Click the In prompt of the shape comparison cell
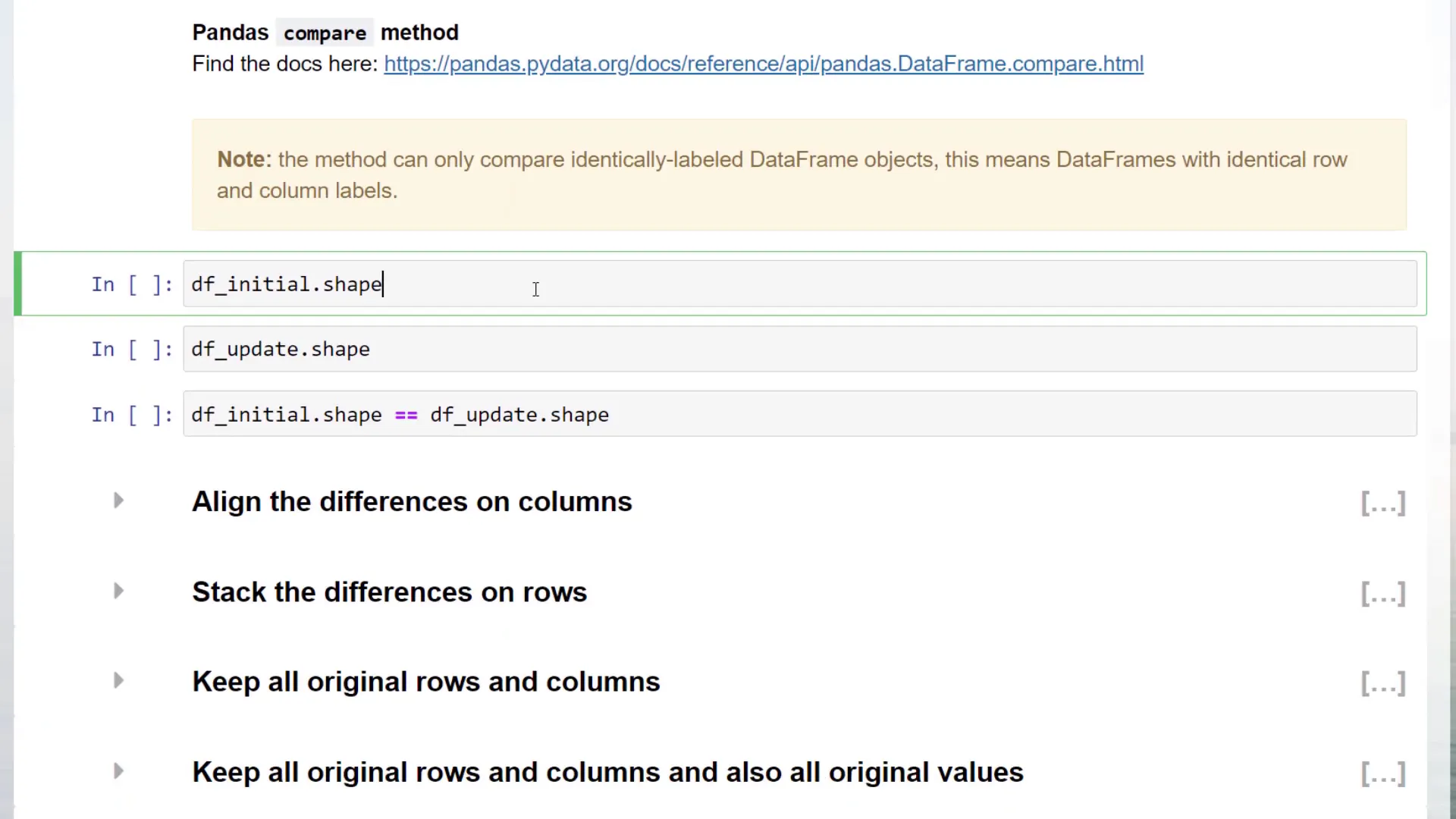Screen dimensions: 1456x819 pos(130,414)
